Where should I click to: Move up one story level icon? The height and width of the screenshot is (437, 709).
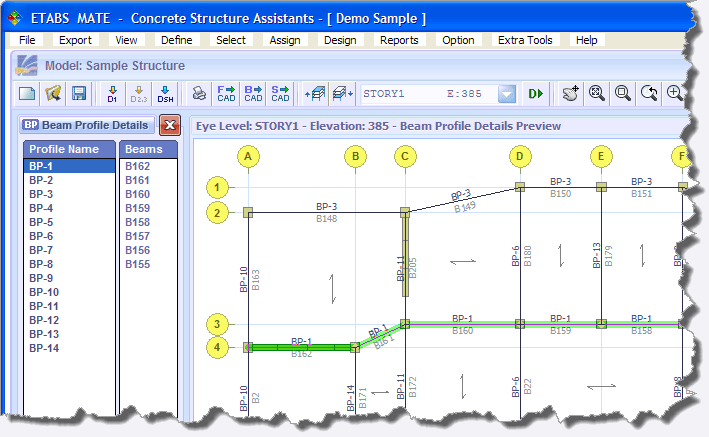(314, 93)
